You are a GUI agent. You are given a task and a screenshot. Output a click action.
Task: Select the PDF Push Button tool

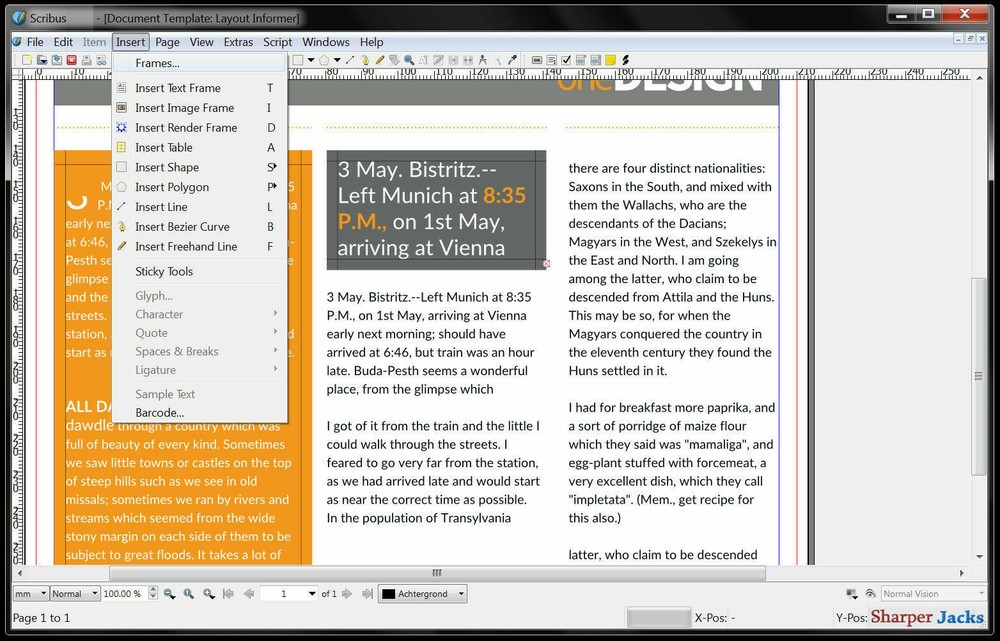click(537, 60)
